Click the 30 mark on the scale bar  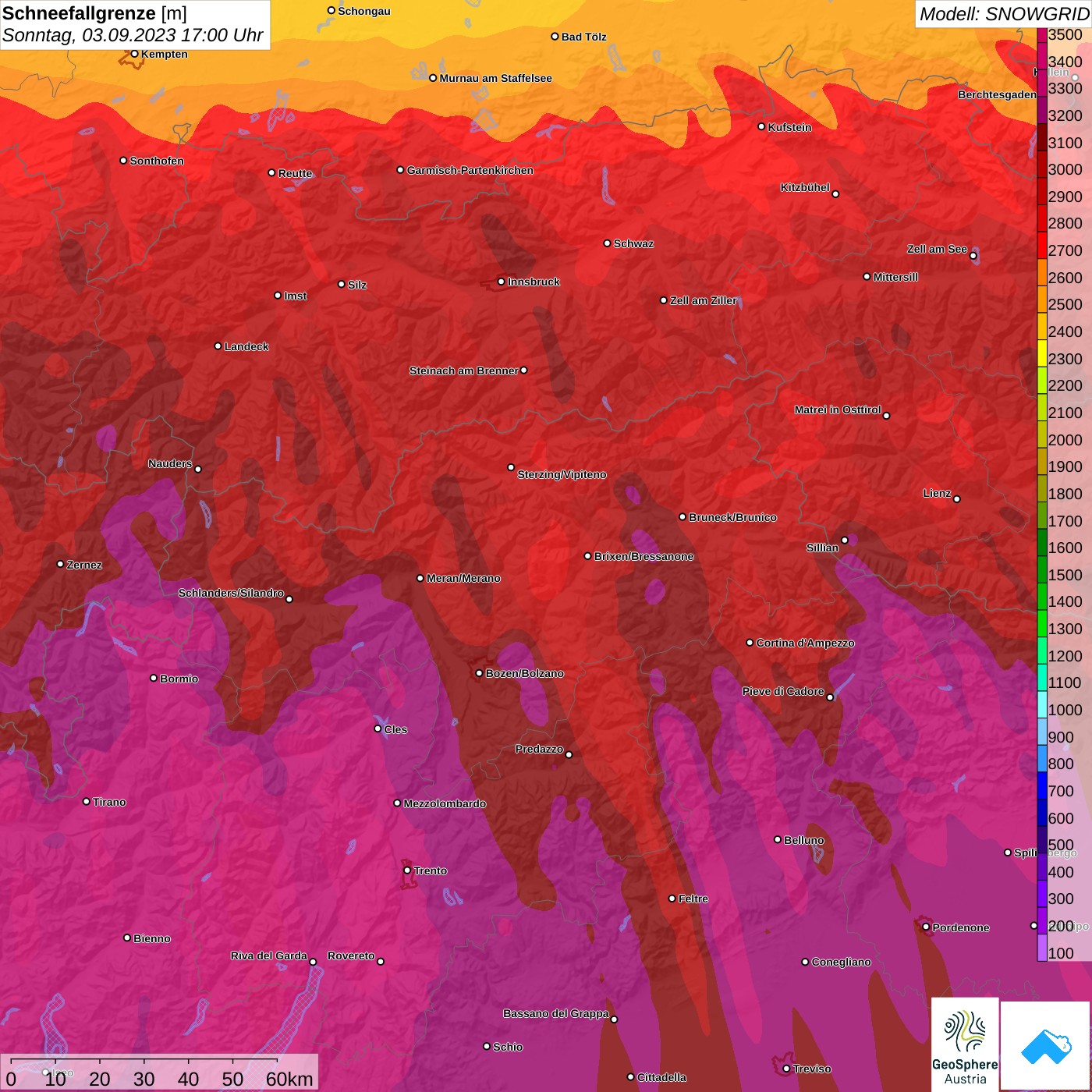[144, 1079]
